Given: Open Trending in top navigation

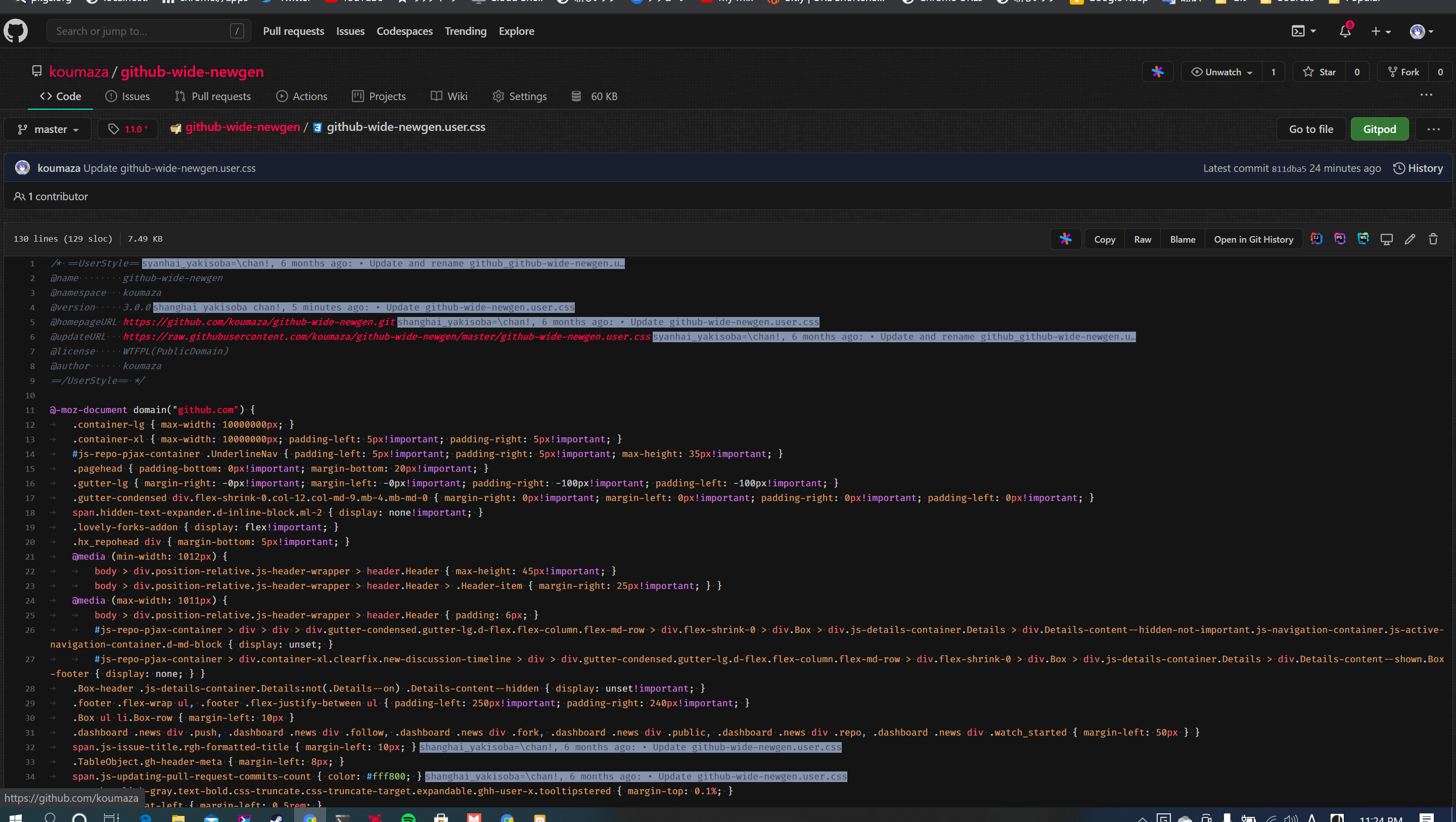Looking at the screenshot, I should point(465,31).
